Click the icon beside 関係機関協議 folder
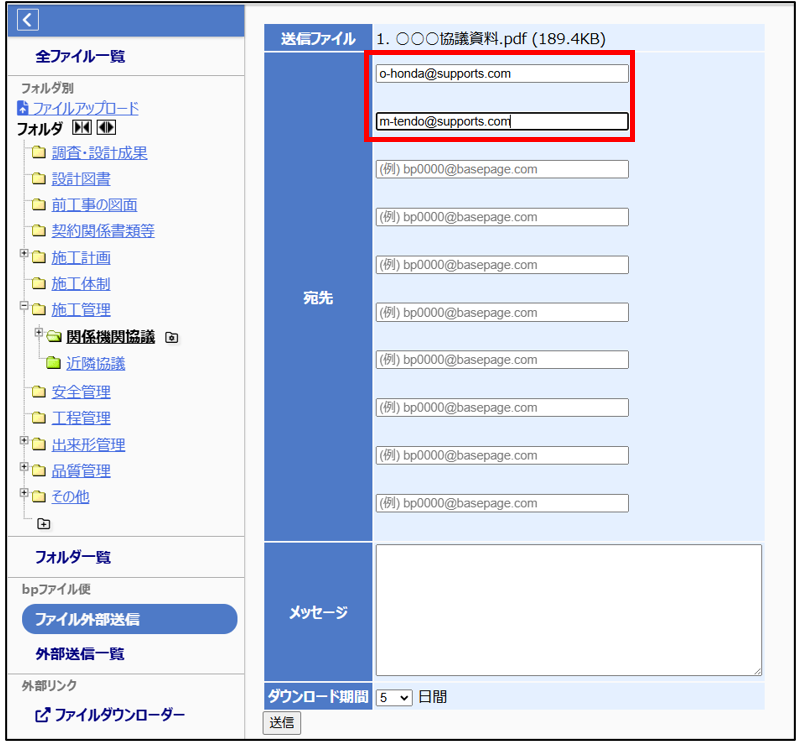 [x=171, y=338]
